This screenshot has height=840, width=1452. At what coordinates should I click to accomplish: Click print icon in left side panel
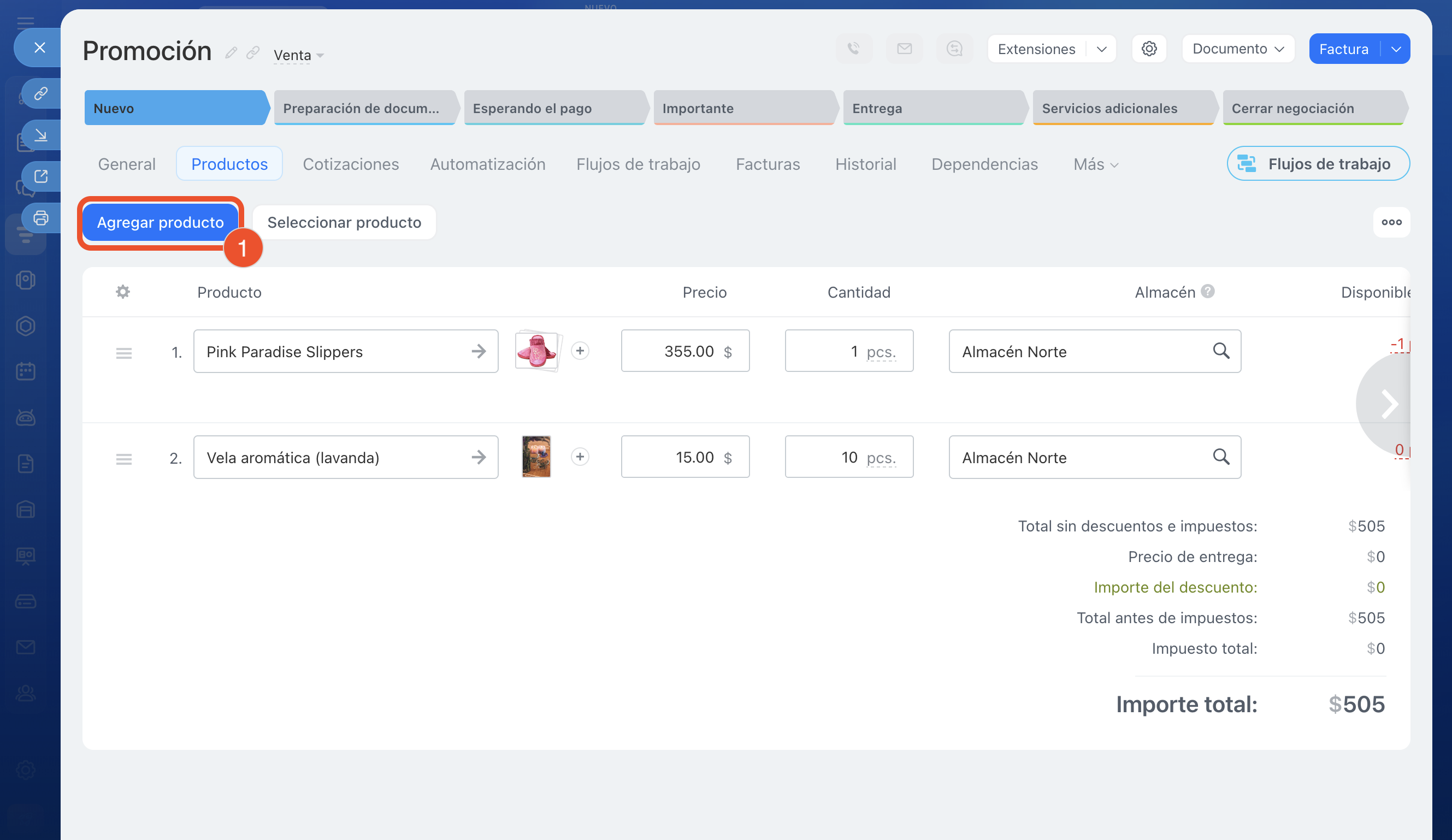pyautogui.click(x=41, y=218)
